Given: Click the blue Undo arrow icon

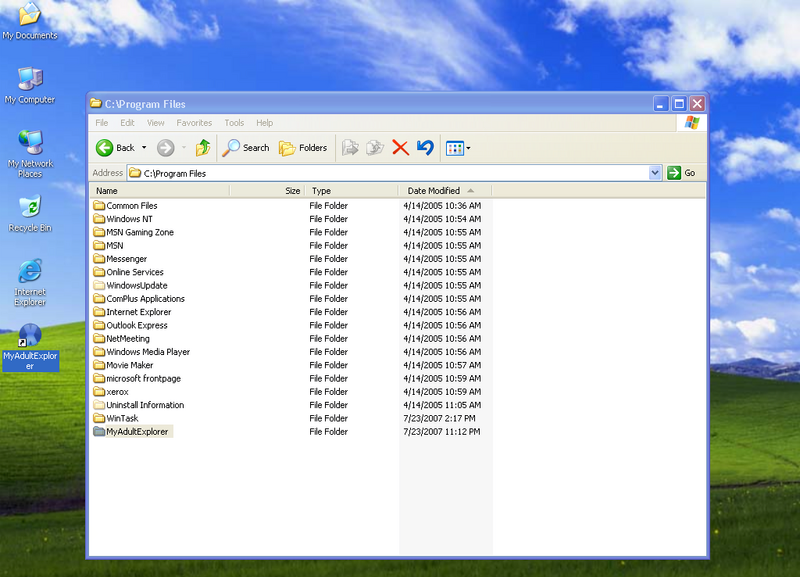Looking at the screenshot, I should click(x=425, y=148).
